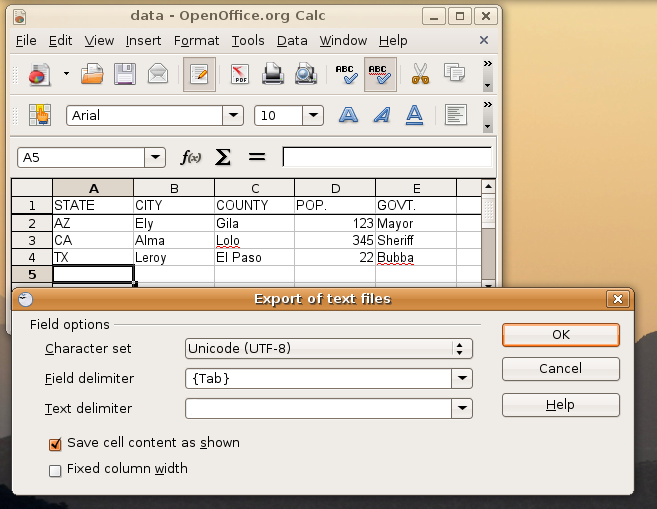Click the Print file icon
657x509 pixels.
(x=273, y=74)
